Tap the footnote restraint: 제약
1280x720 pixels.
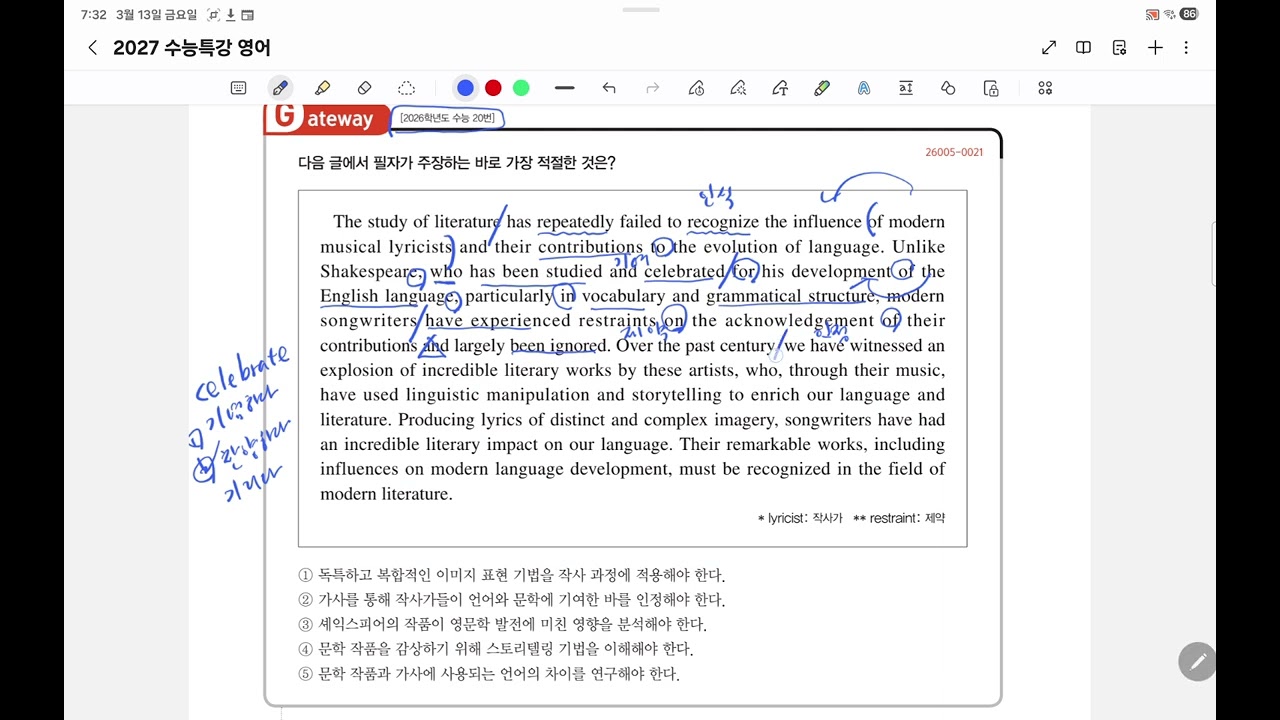pos(899,518)
